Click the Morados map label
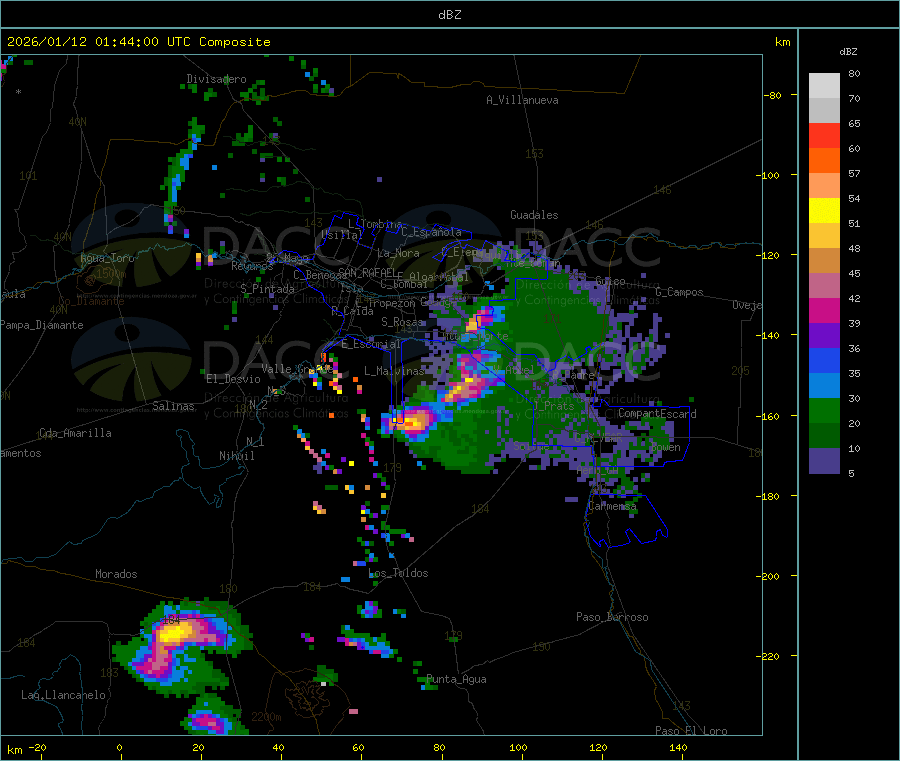The image size is (900, 761). 116,574
